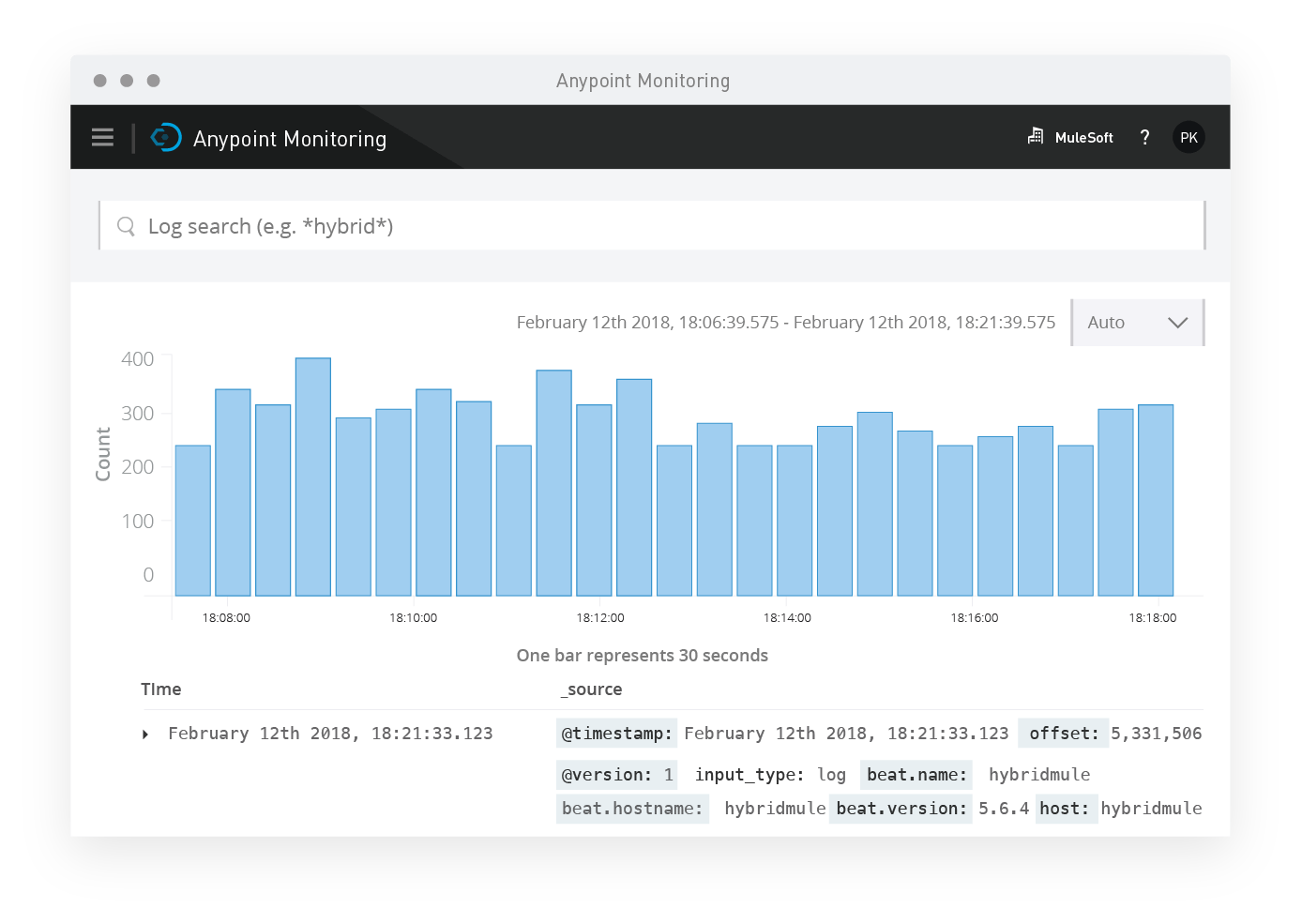Image resolution: width=1302 pixels, height=924 pixels.
Task: Click the 18:12:00 axis label
Action: pos(600,618)
